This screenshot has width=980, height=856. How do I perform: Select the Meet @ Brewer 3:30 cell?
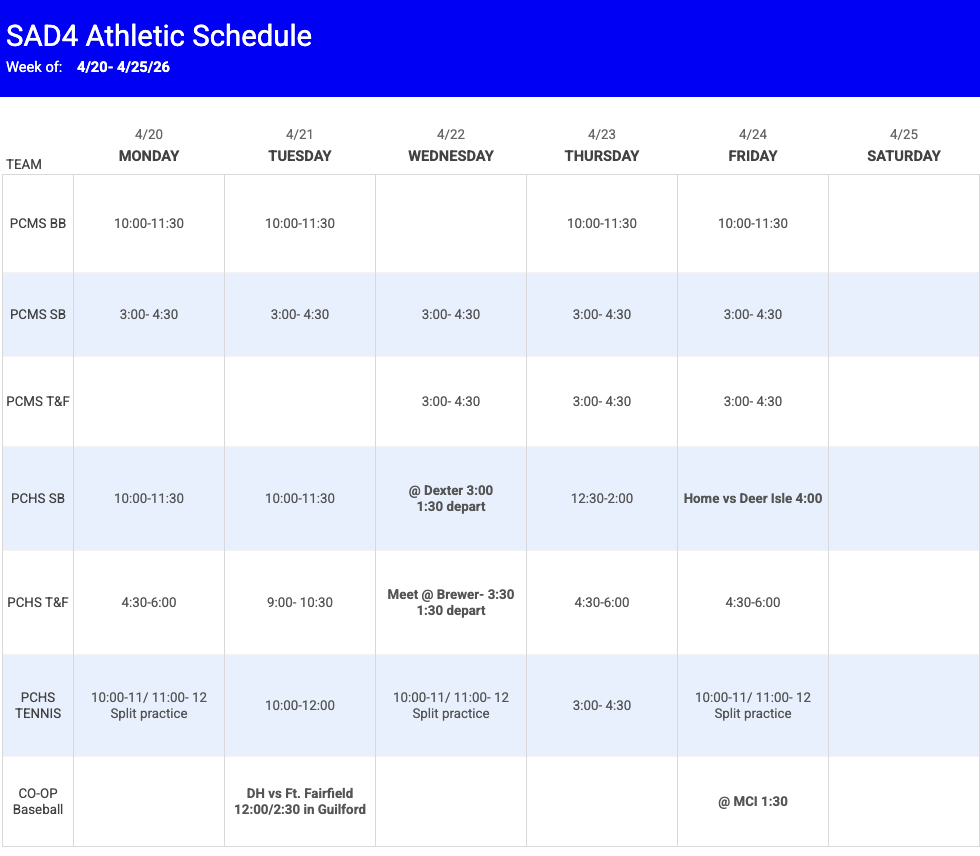(451, 602)
